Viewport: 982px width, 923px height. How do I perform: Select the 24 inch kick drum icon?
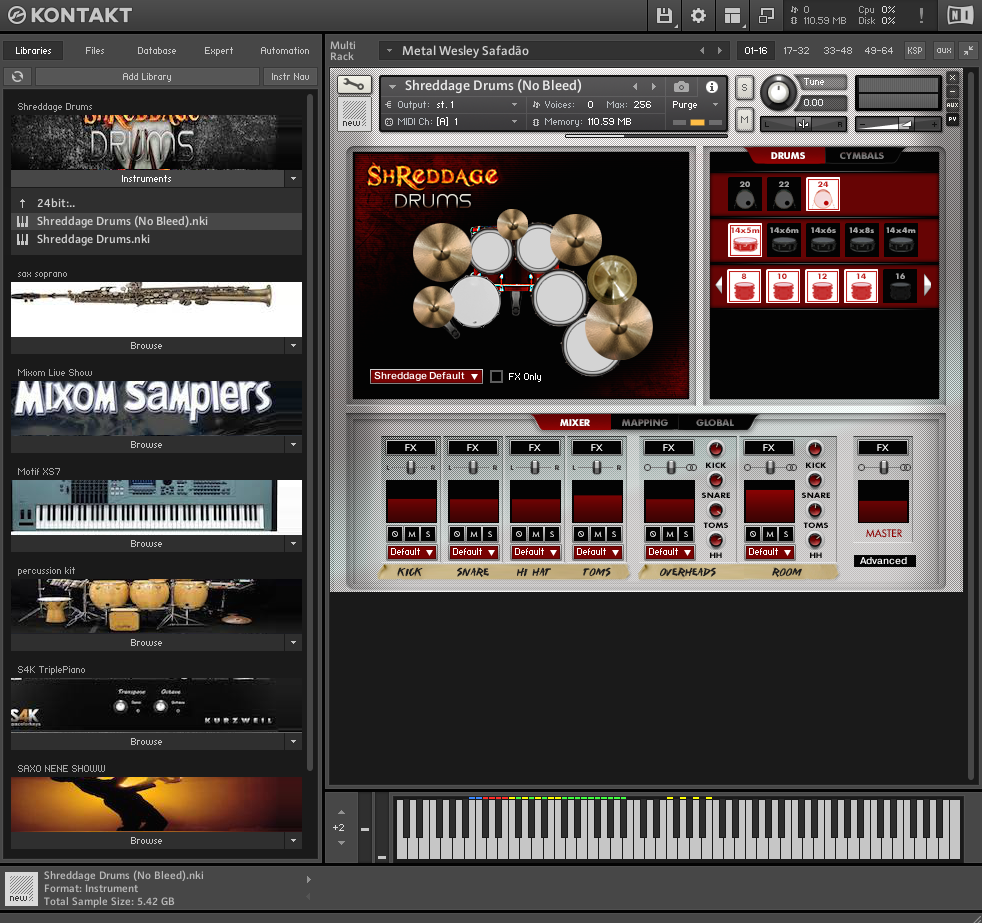pos(823,194)
